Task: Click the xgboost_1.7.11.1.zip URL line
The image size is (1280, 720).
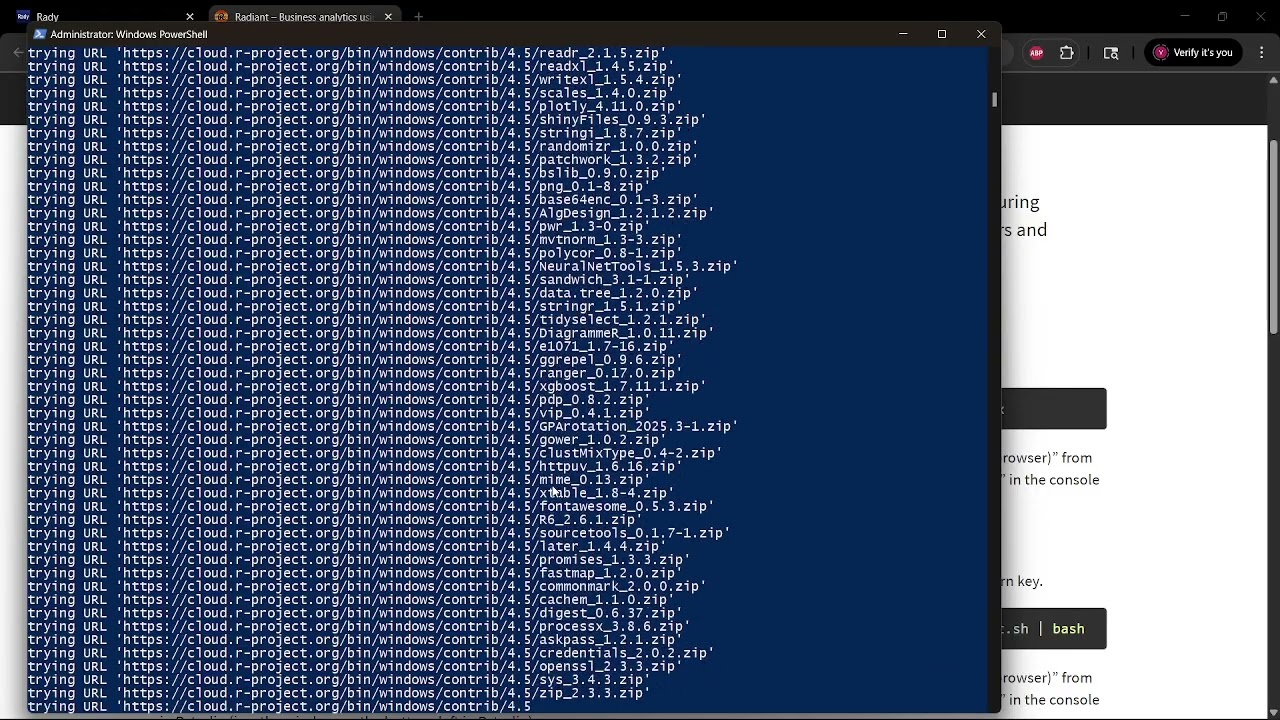Action: pyautogui.click(x=367, y=386)
